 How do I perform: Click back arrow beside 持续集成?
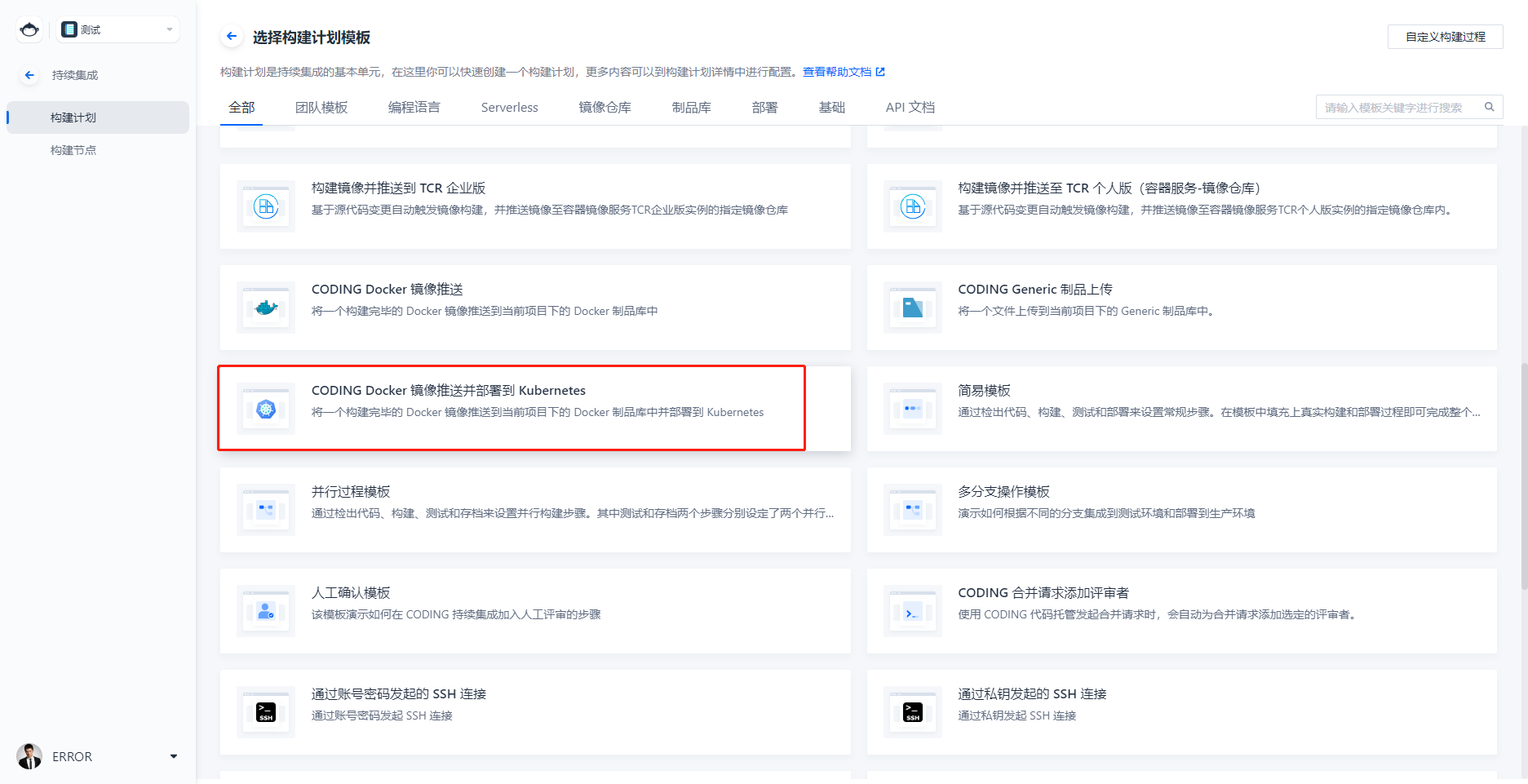point(29,75)
